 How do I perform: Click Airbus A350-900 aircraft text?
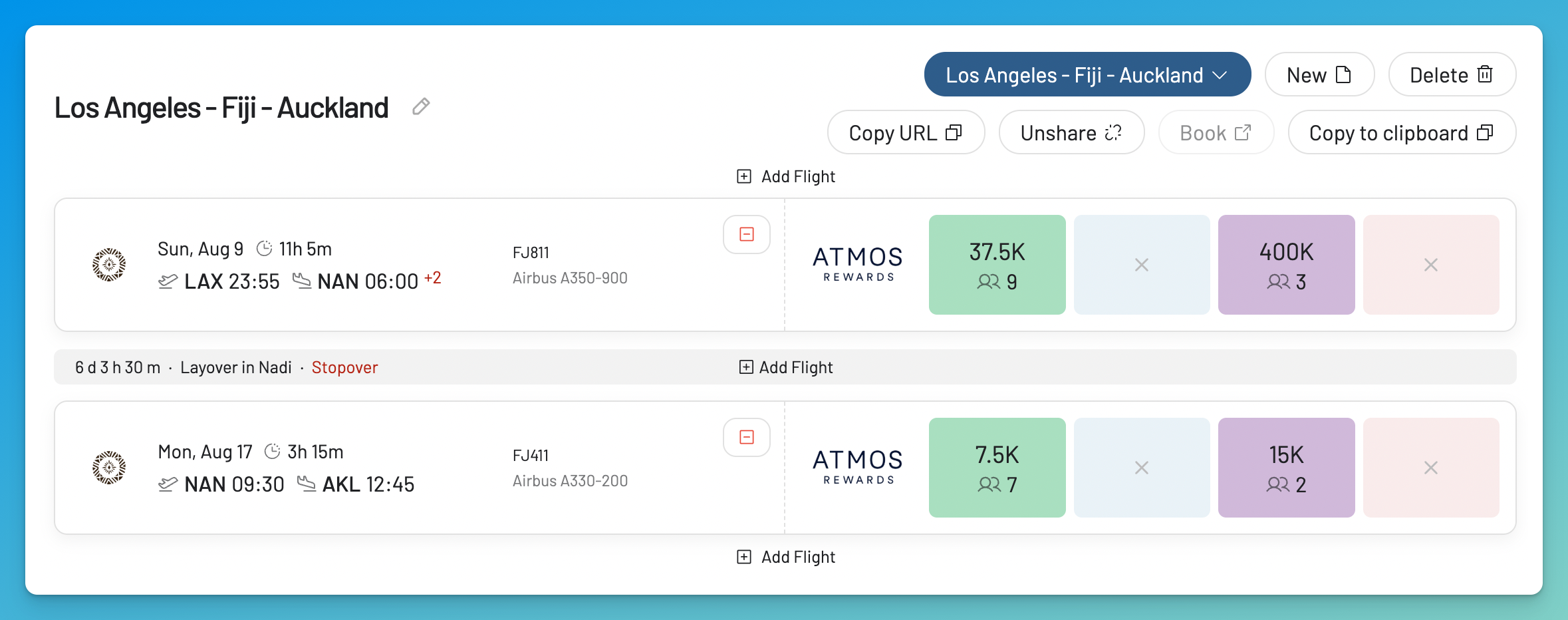coord(570,278)
